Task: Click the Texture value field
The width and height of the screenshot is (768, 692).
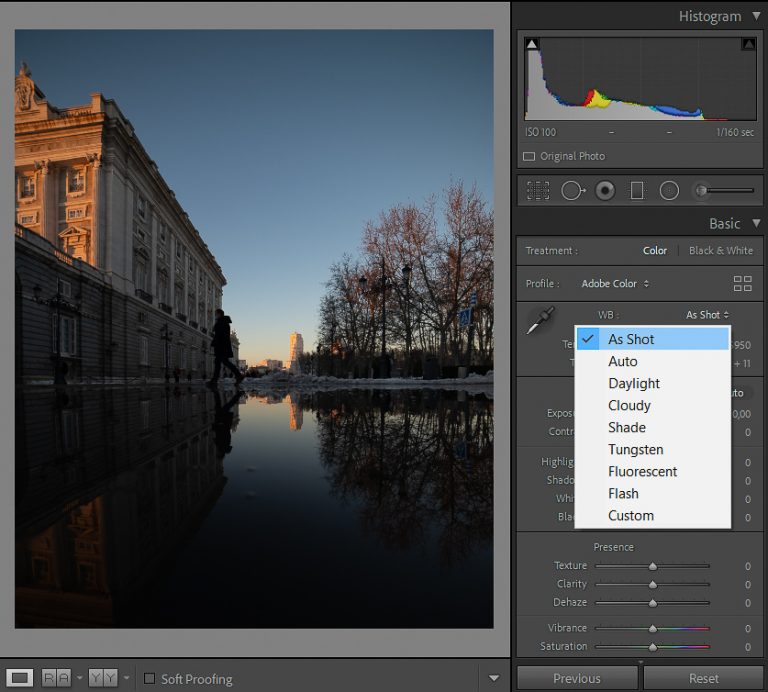Action: (x=747, y=566)
